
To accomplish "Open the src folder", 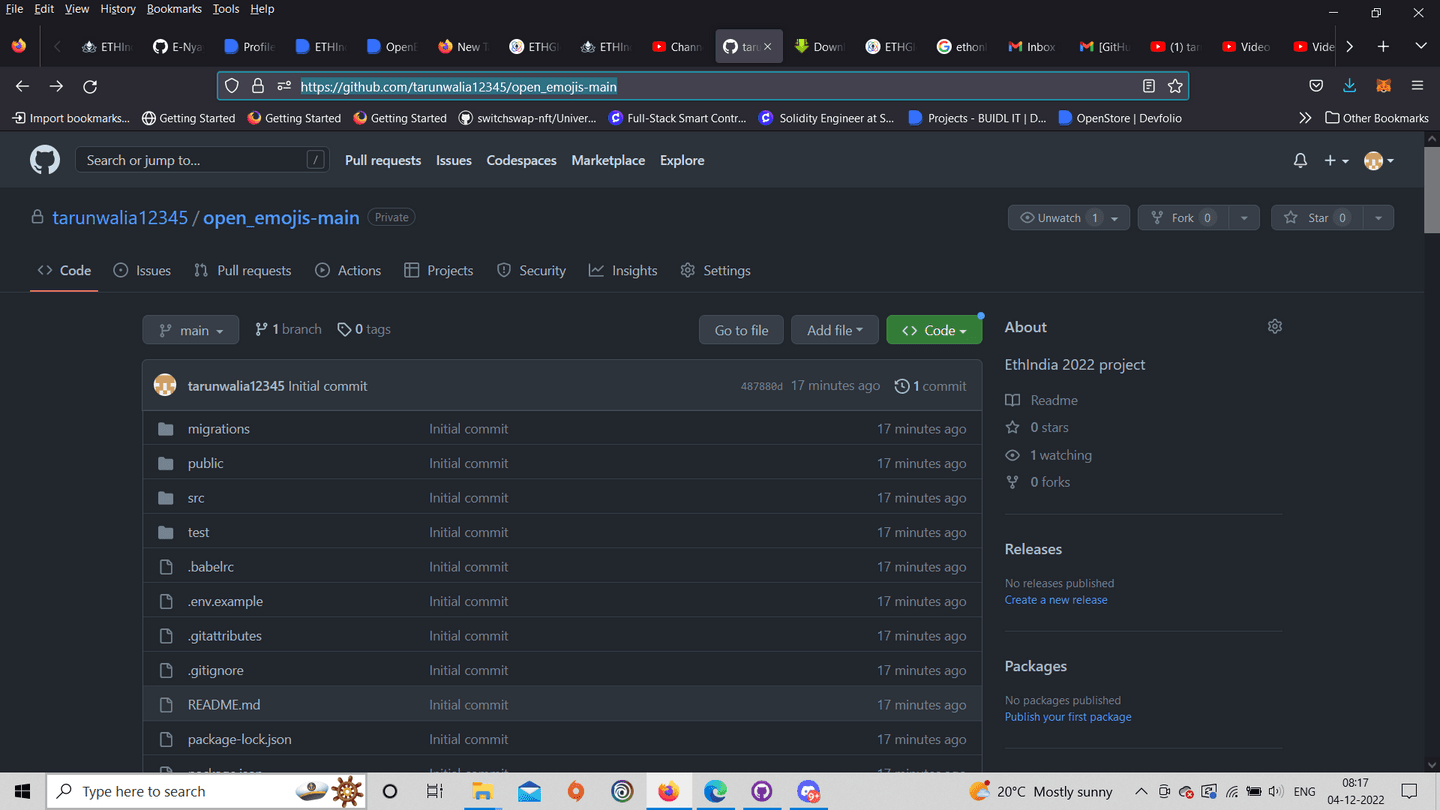I will (196, 498).
